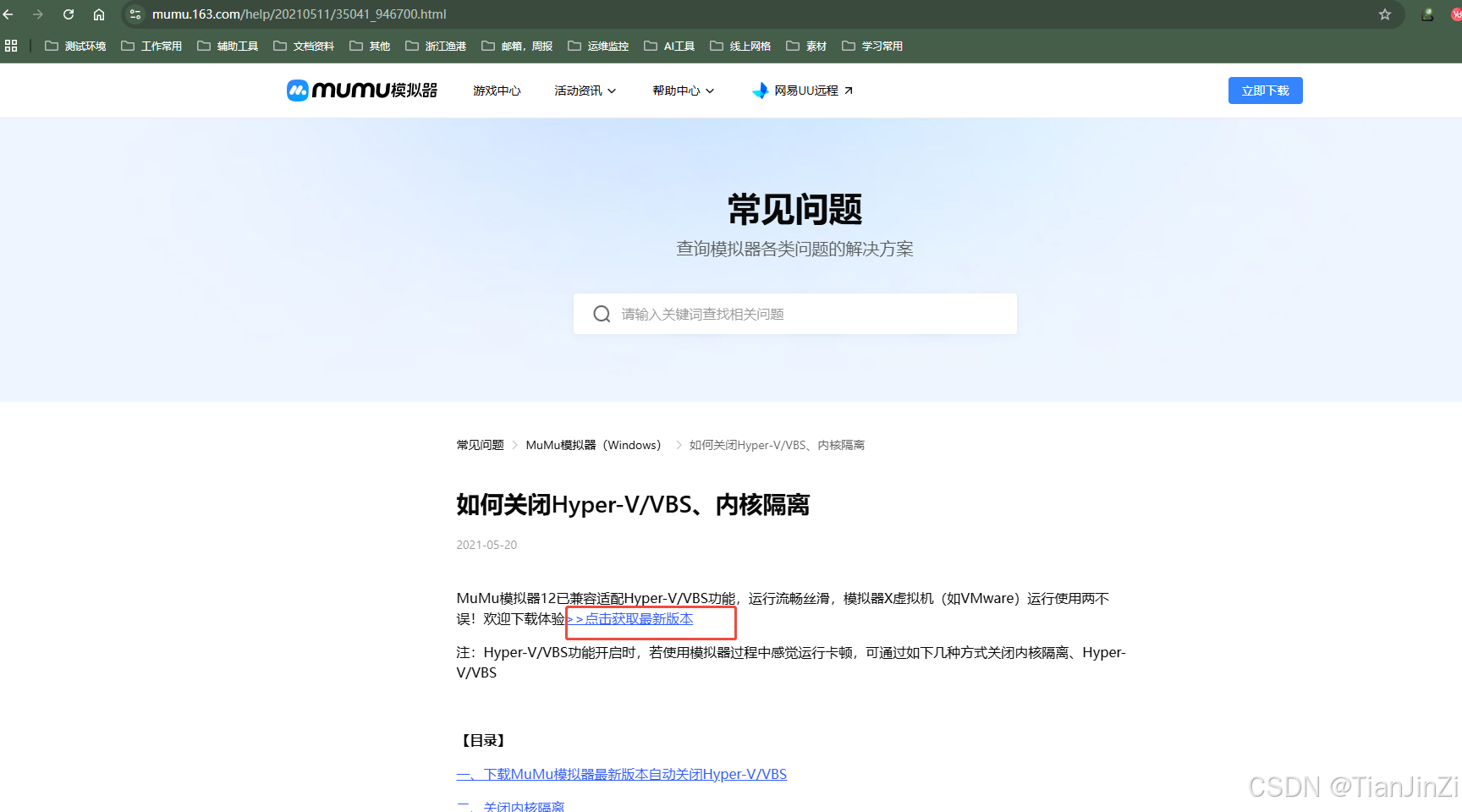Open the 线上网格 bookmark folder
Screen dimensions: 1462x812
pos(740,46)
